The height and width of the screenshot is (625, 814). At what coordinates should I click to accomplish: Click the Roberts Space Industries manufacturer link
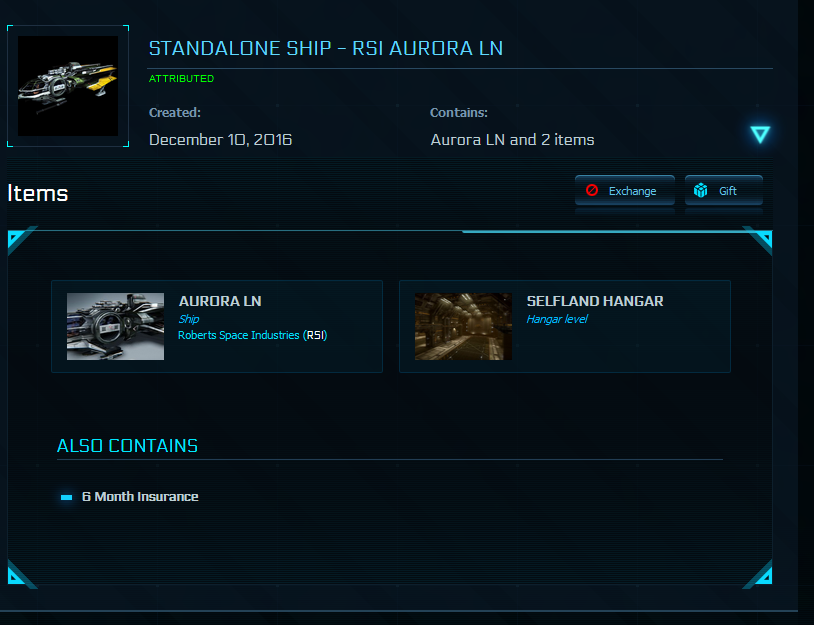tap(252, 335)
